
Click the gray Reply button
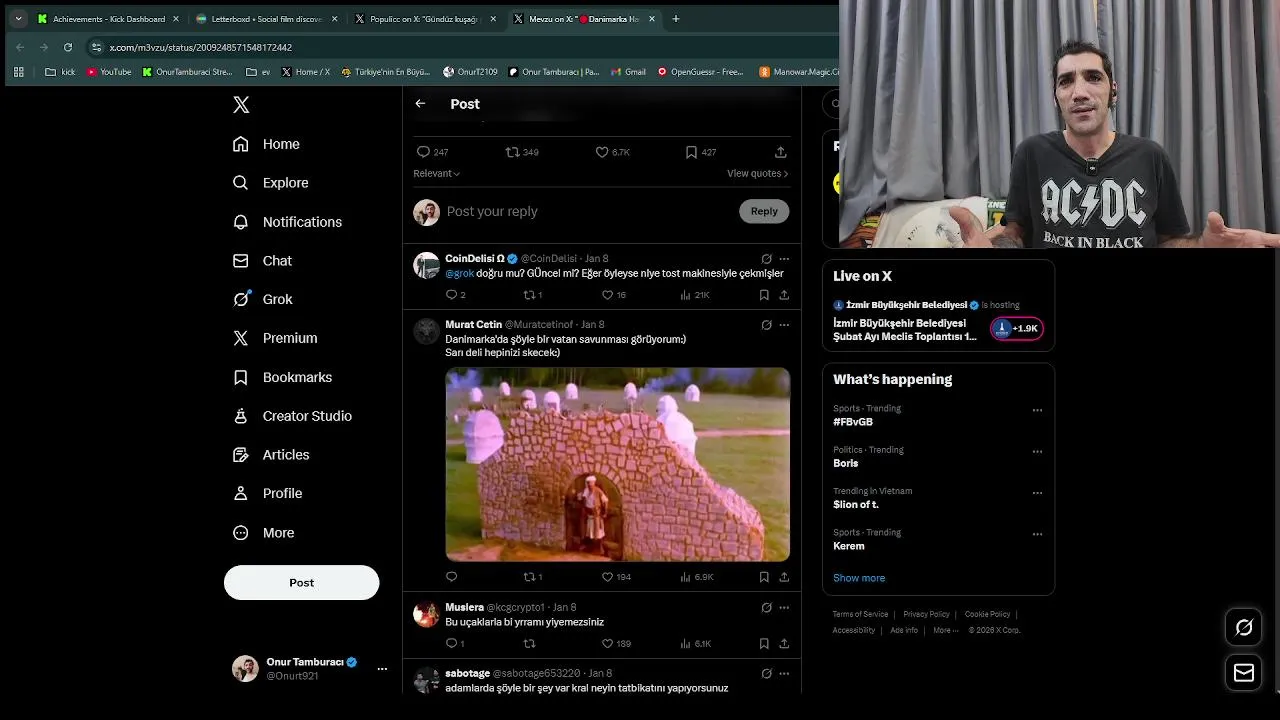click(764, 211)
